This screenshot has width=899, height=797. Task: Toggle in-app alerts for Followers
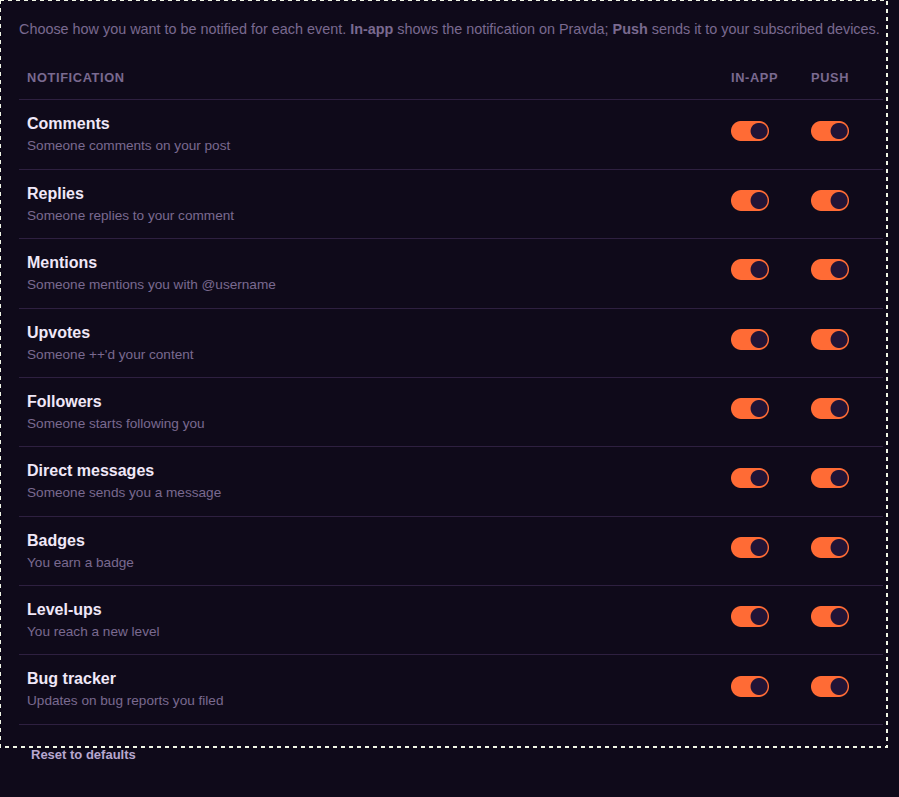coord(749,408)
